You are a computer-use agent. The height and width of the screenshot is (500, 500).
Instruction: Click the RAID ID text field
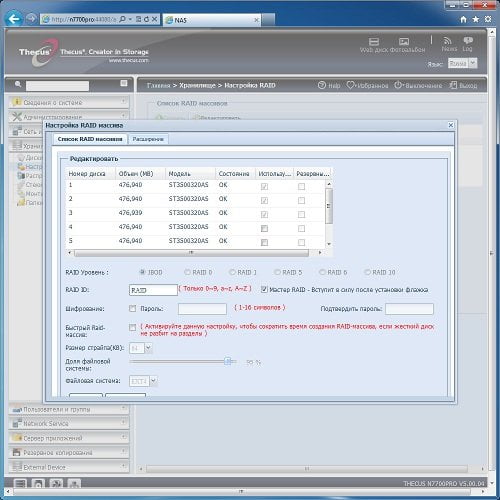click(x=153, y=290)
